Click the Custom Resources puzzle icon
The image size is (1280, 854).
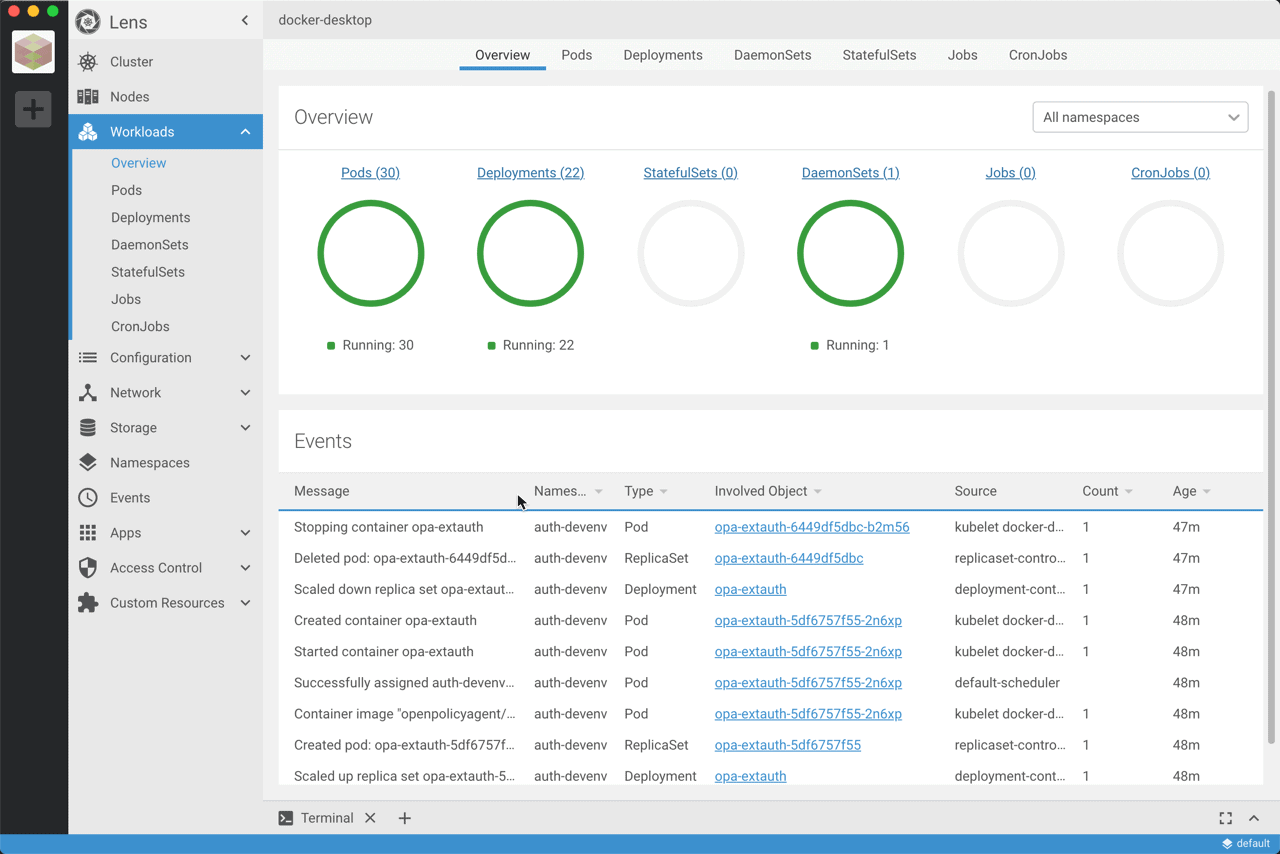(x=88, y=603)
